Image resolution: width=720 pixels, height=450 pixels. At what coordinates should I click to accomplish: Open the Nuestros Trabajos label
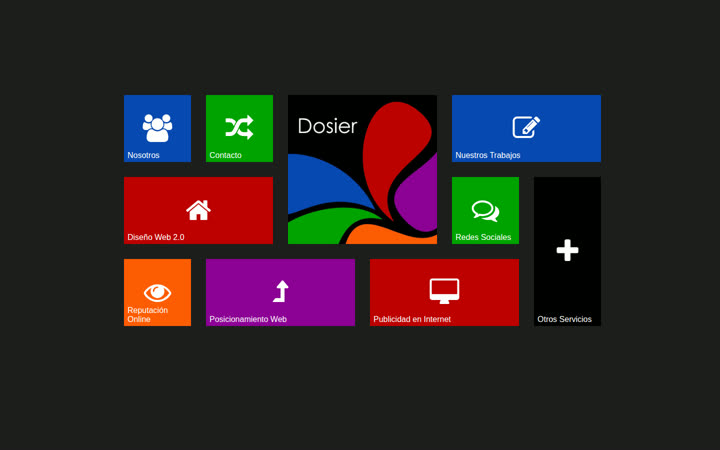[x=488, y=155]
